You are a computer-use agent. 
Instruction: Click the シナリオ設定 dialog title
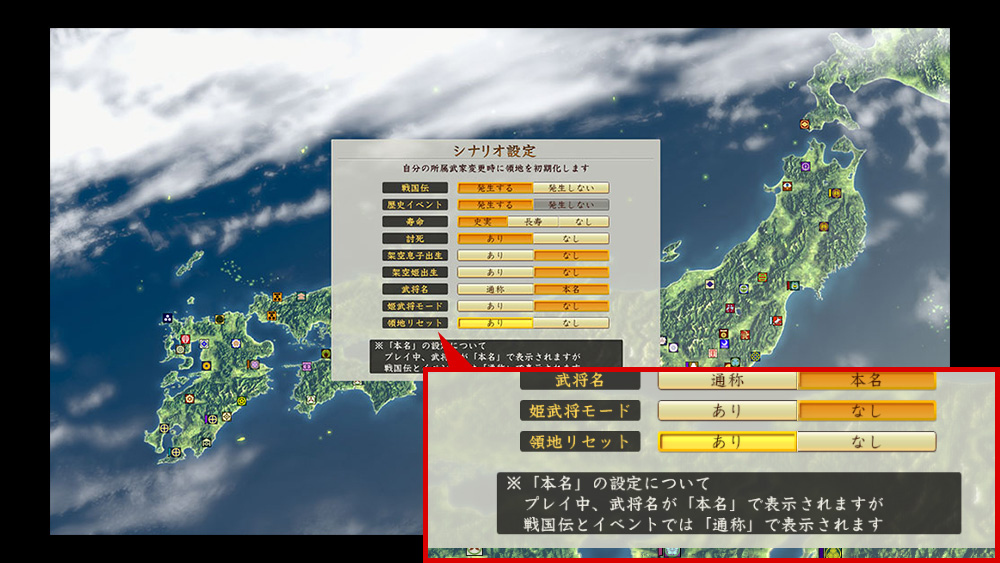[x=494, y=150]
